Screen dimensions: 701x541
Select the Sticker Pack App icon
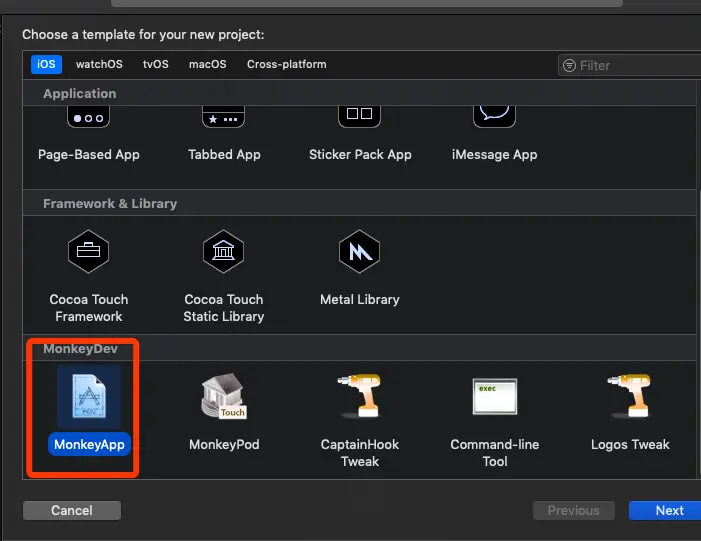359,117
